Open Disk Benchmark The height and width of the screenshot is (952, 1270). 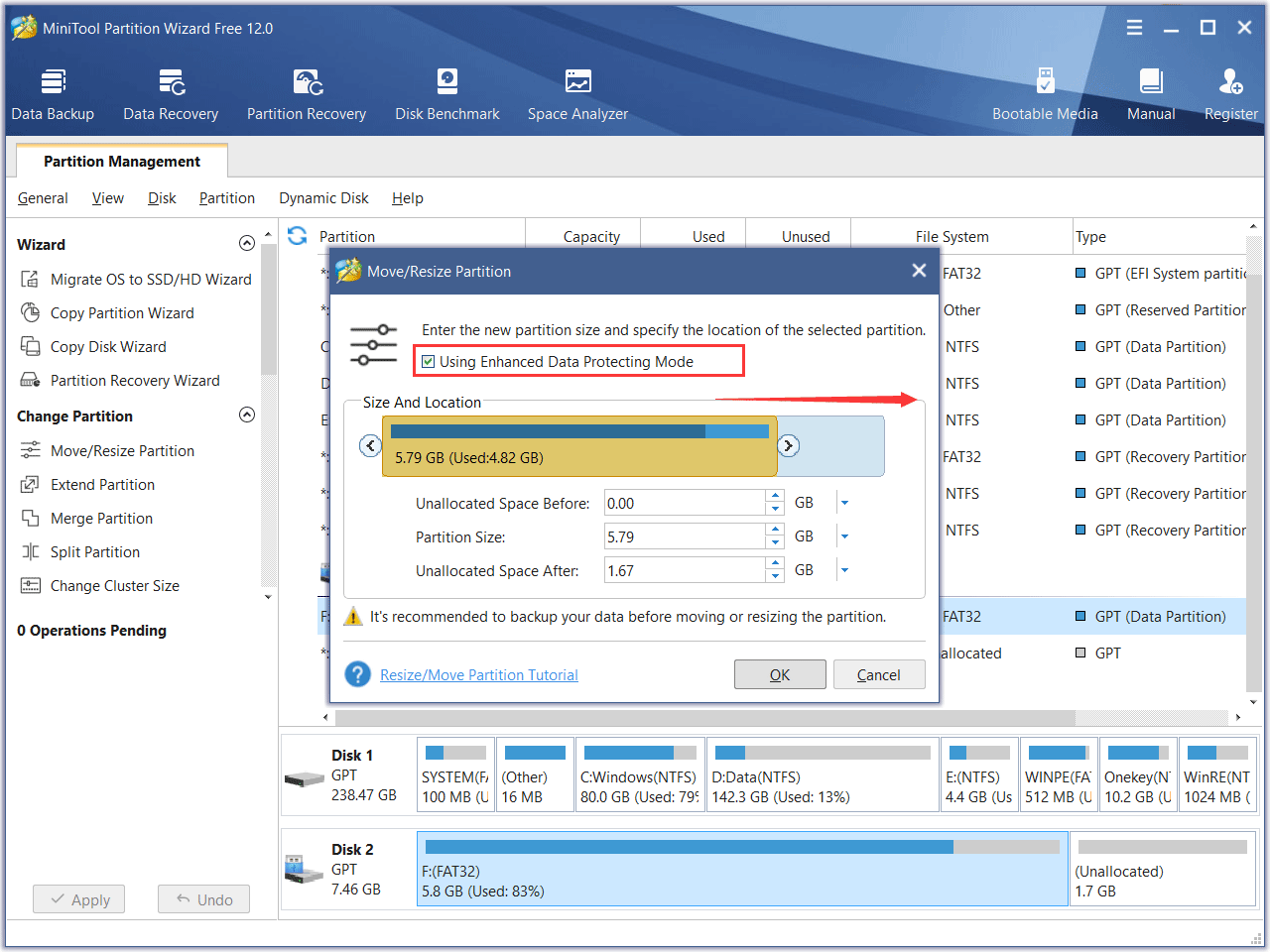pyautogui.click(x=447, y=95)
